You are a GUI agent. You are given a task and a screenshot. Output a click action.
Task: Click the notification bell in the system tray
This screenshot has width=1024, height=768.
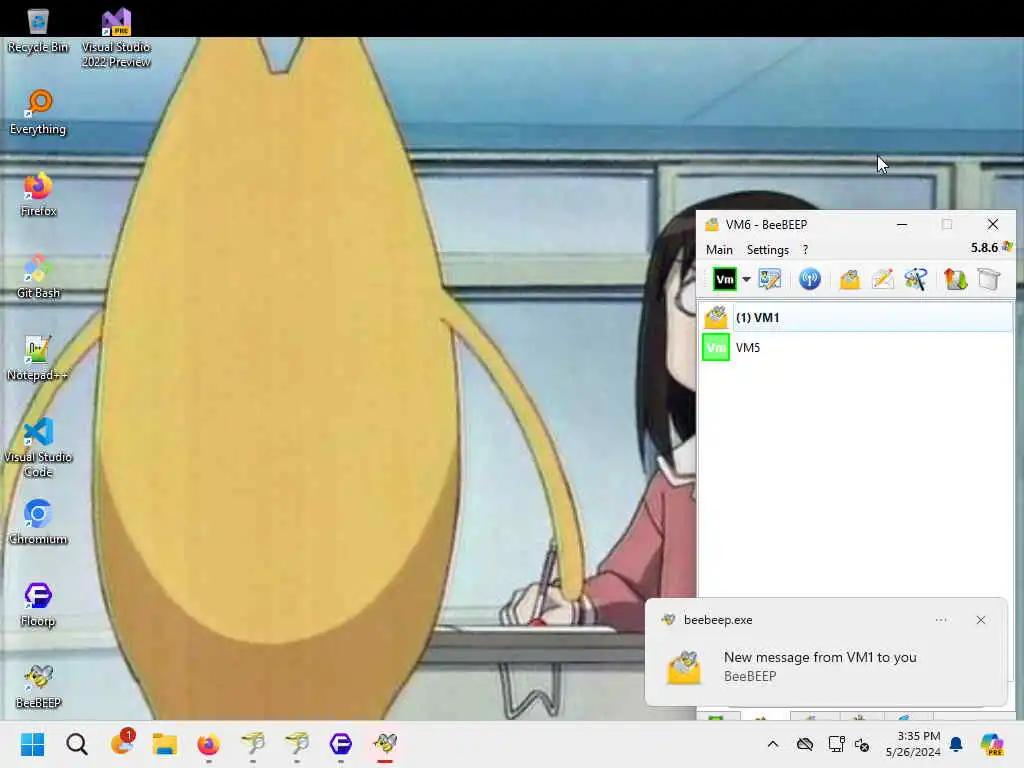click(956, 744)
